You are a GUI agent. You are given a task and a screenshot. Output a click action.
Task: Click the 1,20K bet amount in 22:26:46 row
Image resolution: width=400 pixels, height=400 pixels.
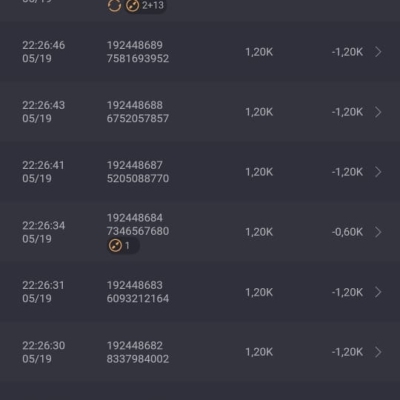[259, 52]
